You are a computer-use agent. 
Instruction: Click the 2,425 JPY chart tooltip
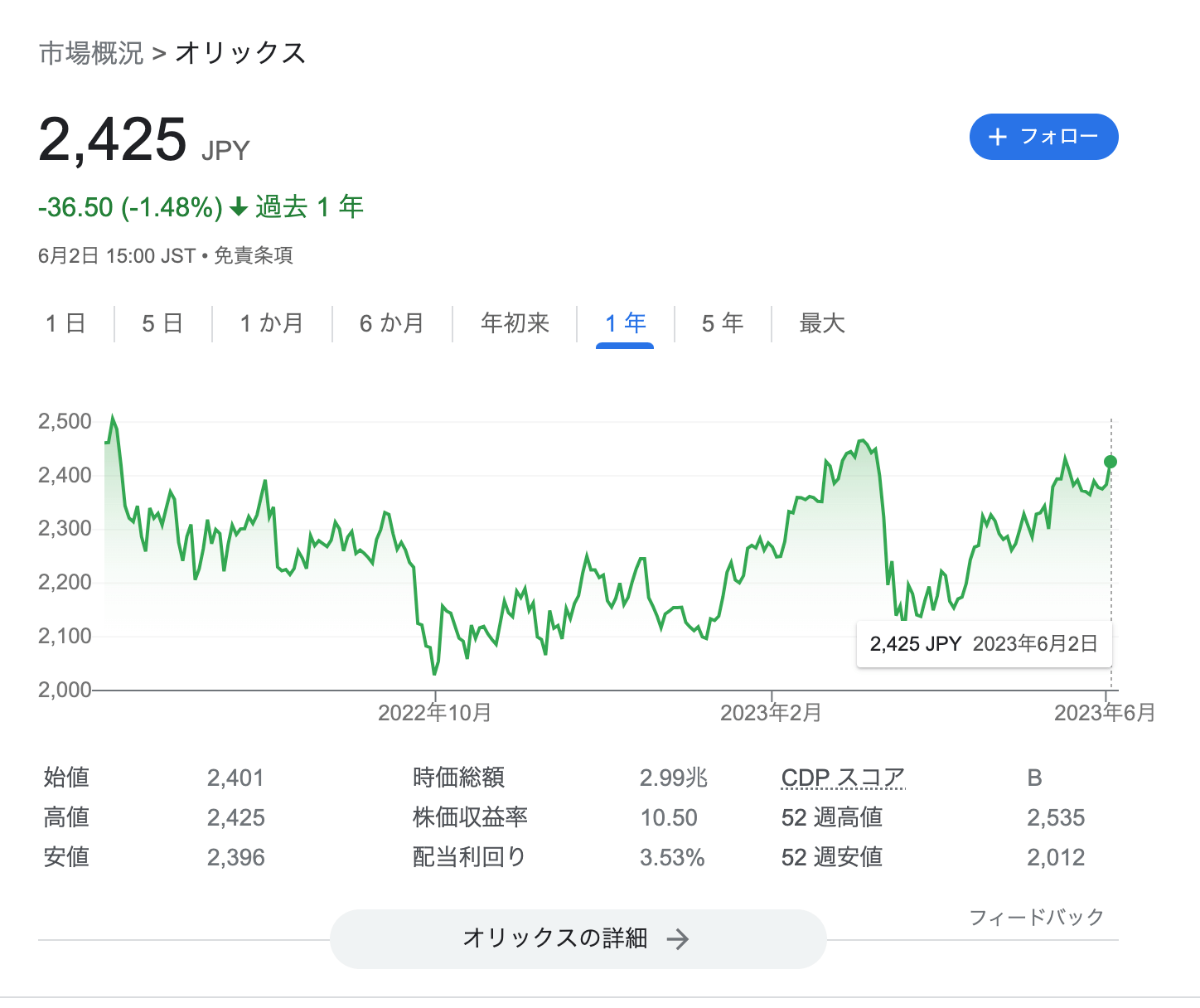tap(985, 644)
